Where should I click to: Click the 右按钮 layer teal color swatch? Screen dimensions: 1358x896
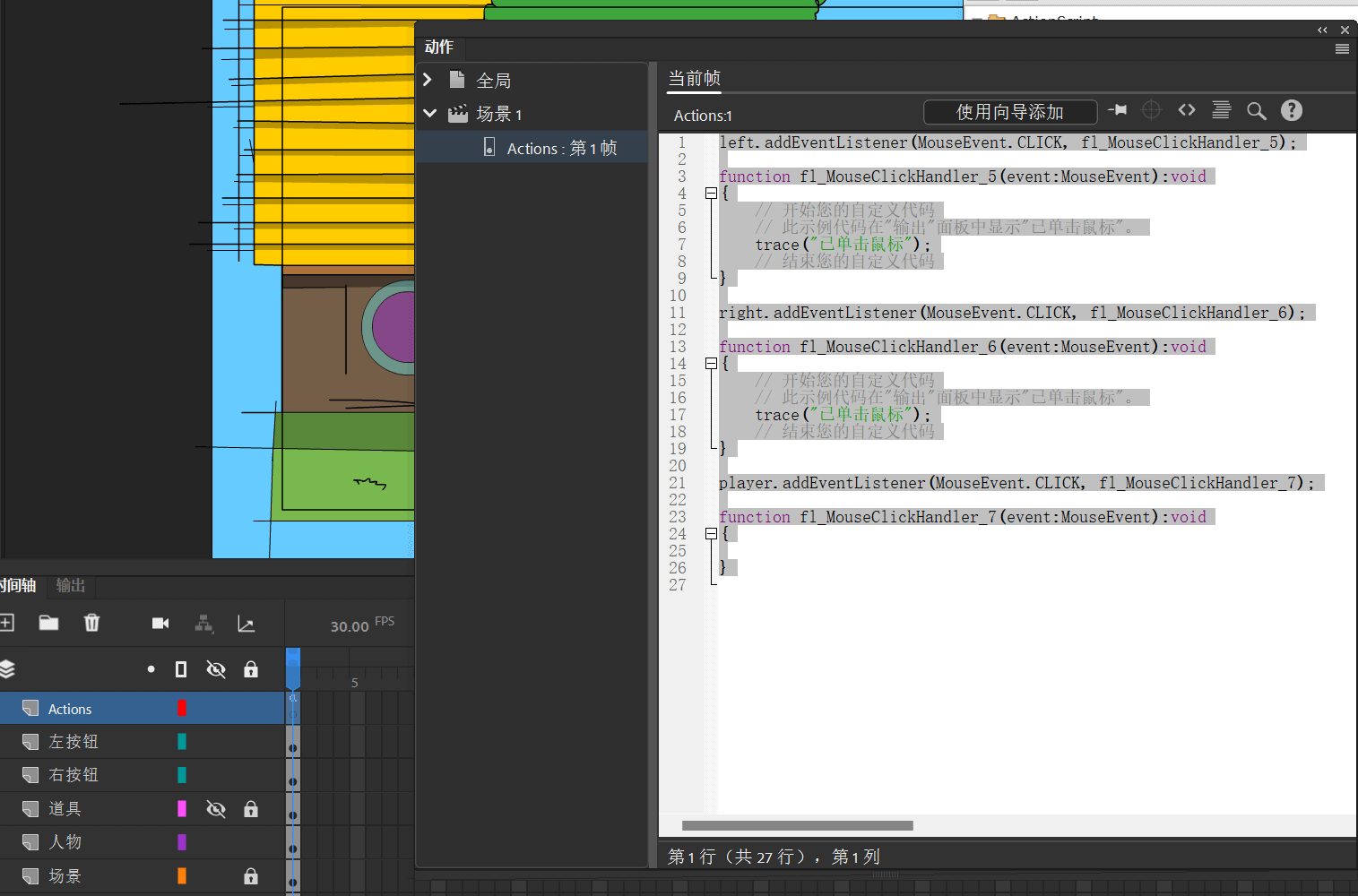(182, 775)
